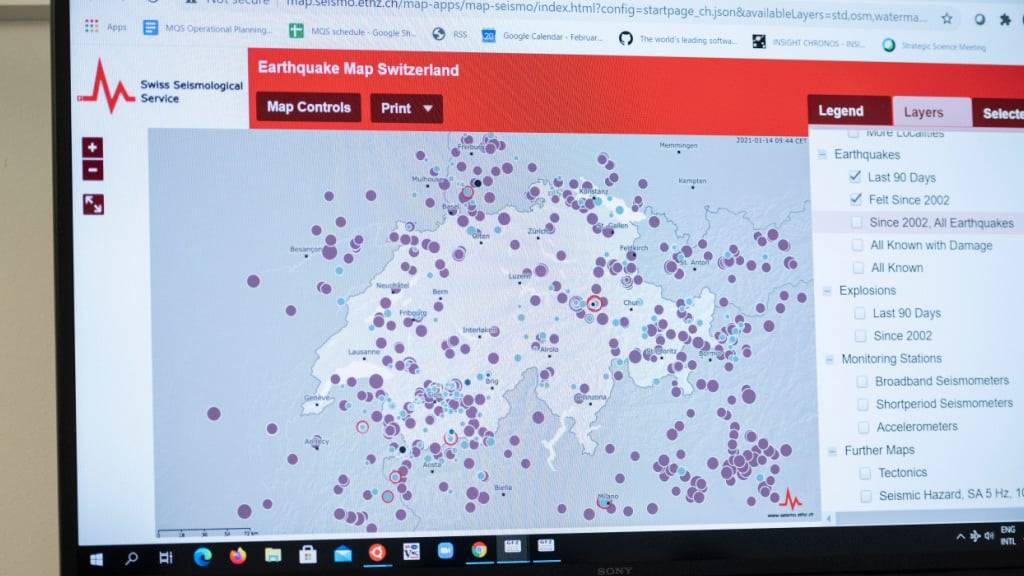Collapse the Earthquakes layer group
The width and height of the screenshot is (1024, 576).
(822, 155)
